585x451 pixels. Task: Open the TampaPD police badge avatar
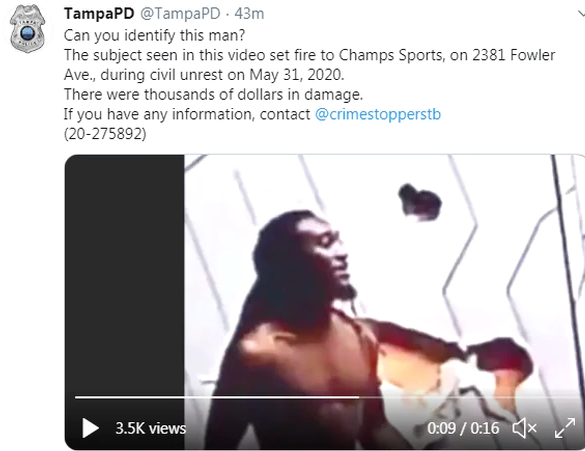point(27,29)
